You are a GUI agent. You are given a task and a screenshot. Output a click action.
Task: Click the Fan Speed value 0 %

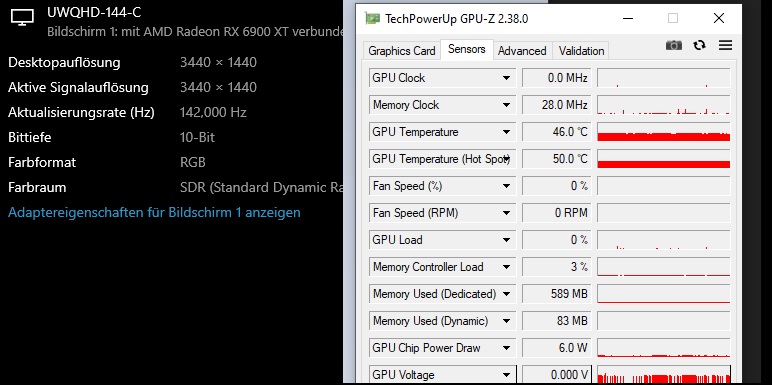tap(556, 186)
